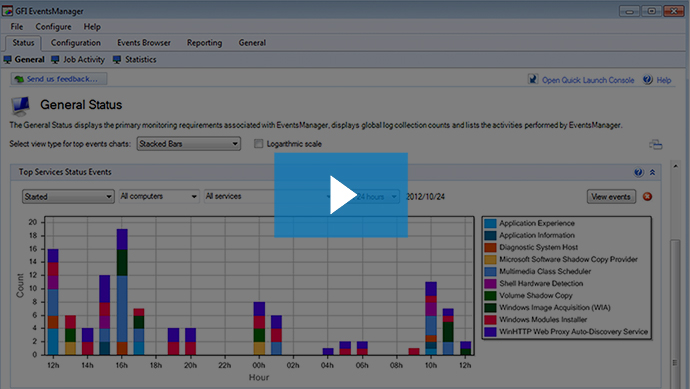
Task: Open the Statistics view
Action: 135,59
